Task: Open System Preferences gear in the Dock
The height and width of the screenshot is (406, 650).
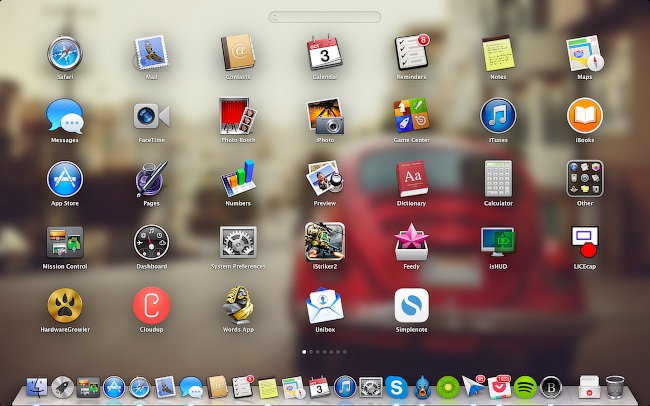Action: click(371, 387)
